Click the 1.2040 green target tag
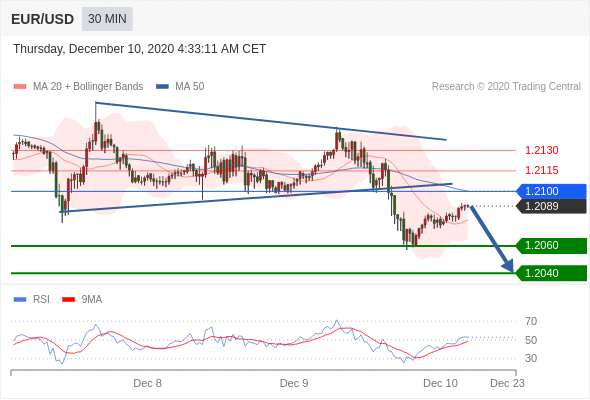The height and width of the screenshot is (400, 590). (551, 273)
